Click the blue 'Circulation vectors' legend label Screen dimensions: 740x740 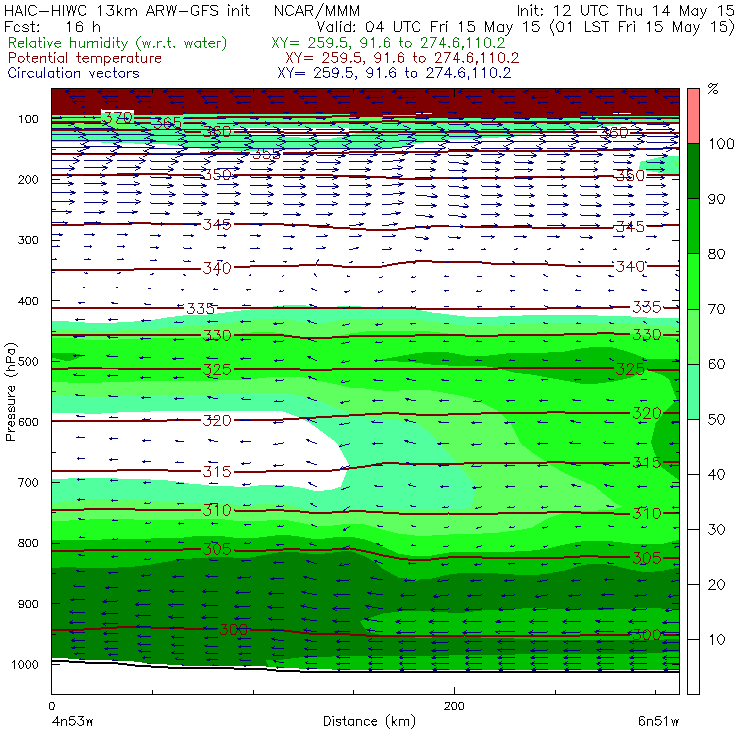pos(73,73)
